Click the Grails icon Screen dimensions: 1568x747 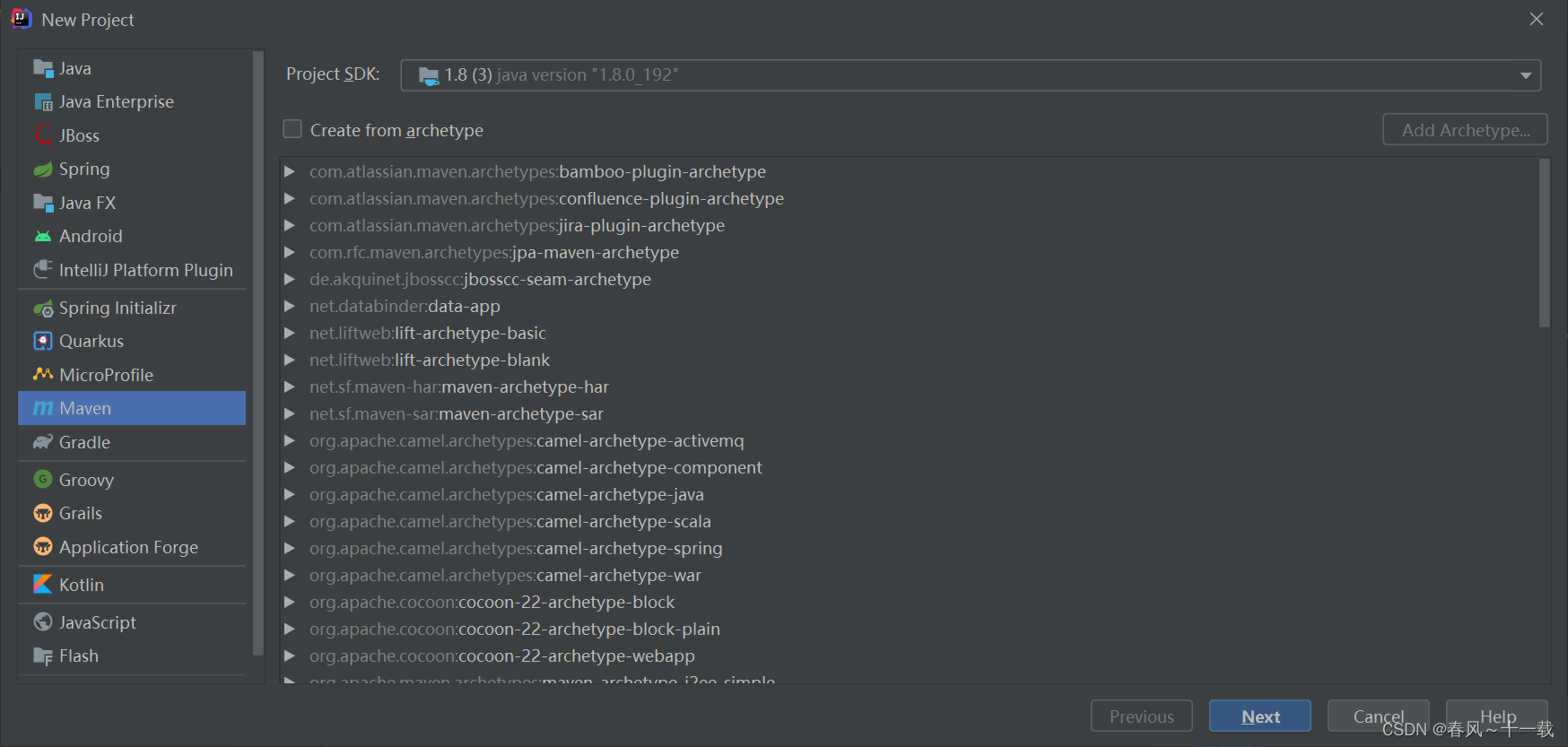[43, 514]
